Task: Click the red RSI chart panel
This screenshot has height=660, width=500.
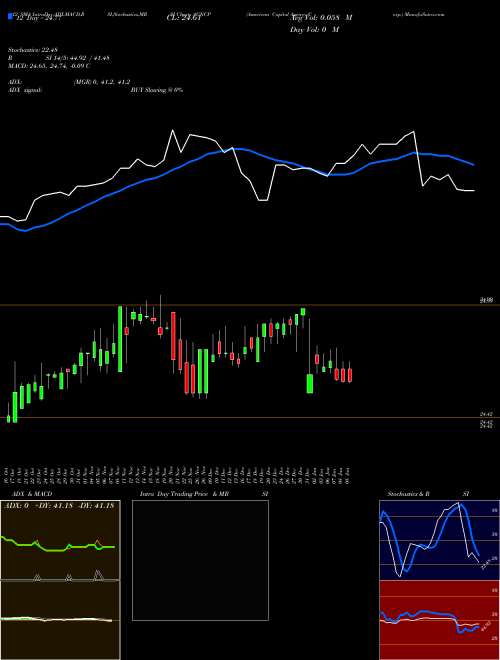Action: pyautogui.click(x=439, y=620)
